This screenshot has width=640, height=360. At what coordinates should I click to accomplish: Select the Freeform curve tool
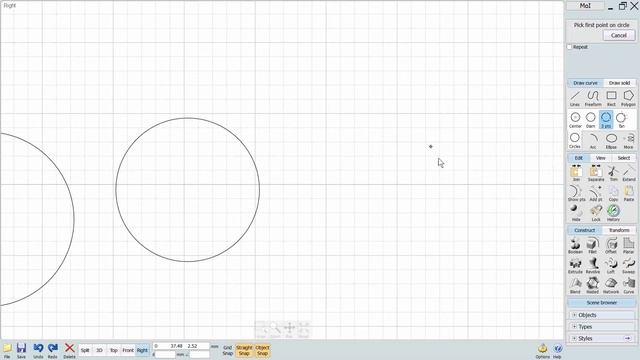593,98
